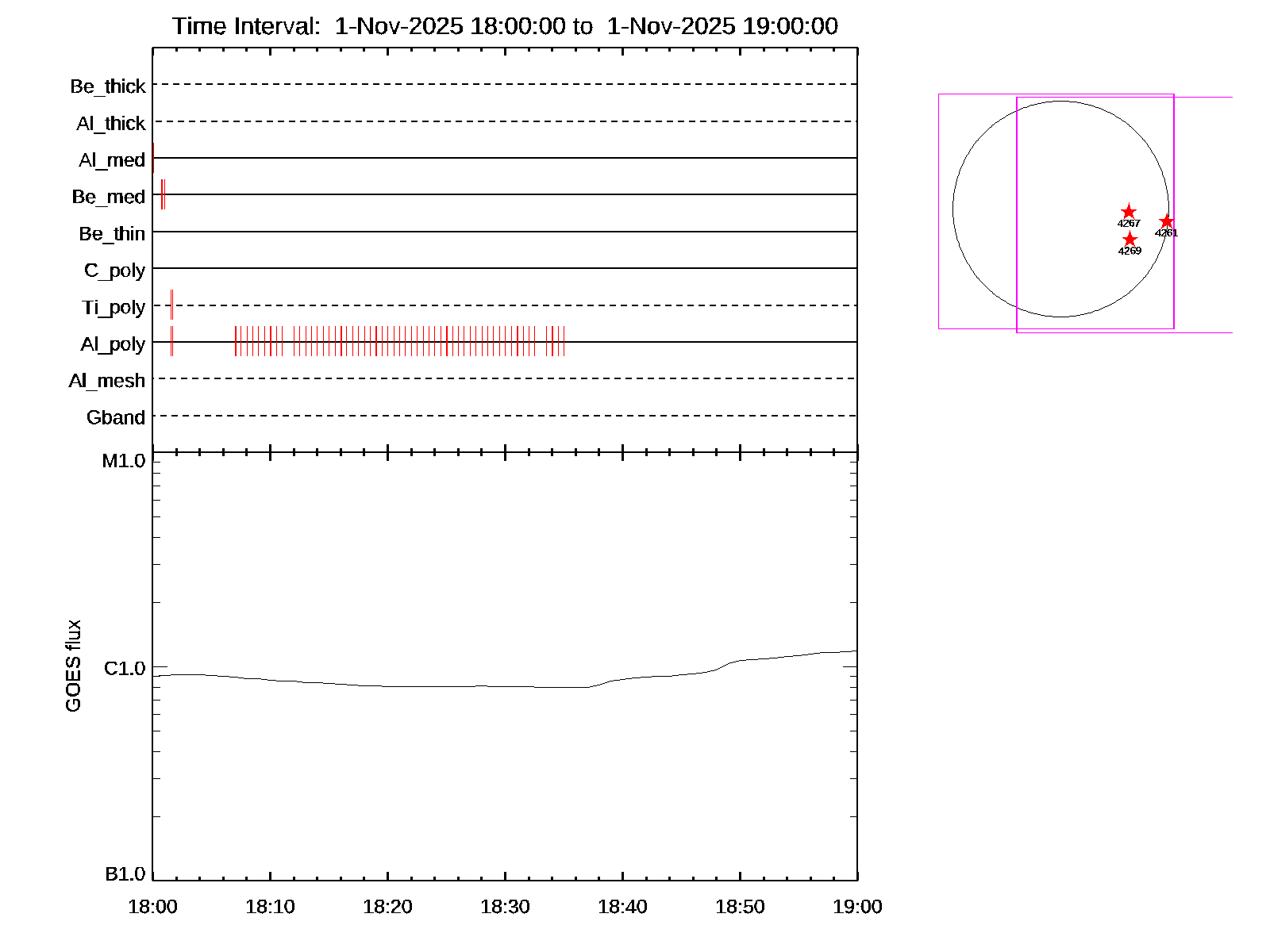1270x952 pixels.
Task: Select the Al_thick filter label
Action: click(111, 124)
